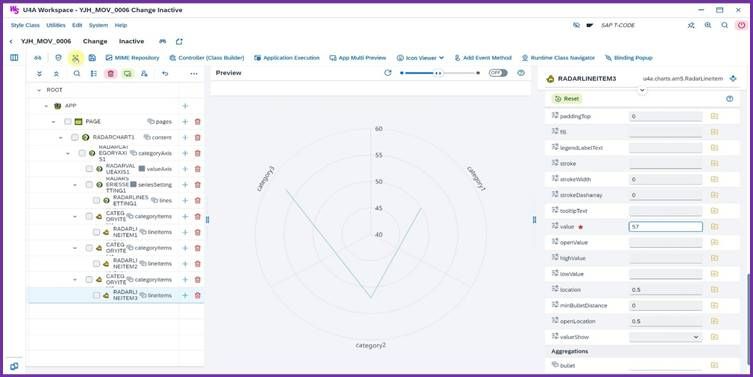Delete the RADARLINEITEM3 tree row
753x377 pixels.
pyautogui.click(x=197, y=295)
